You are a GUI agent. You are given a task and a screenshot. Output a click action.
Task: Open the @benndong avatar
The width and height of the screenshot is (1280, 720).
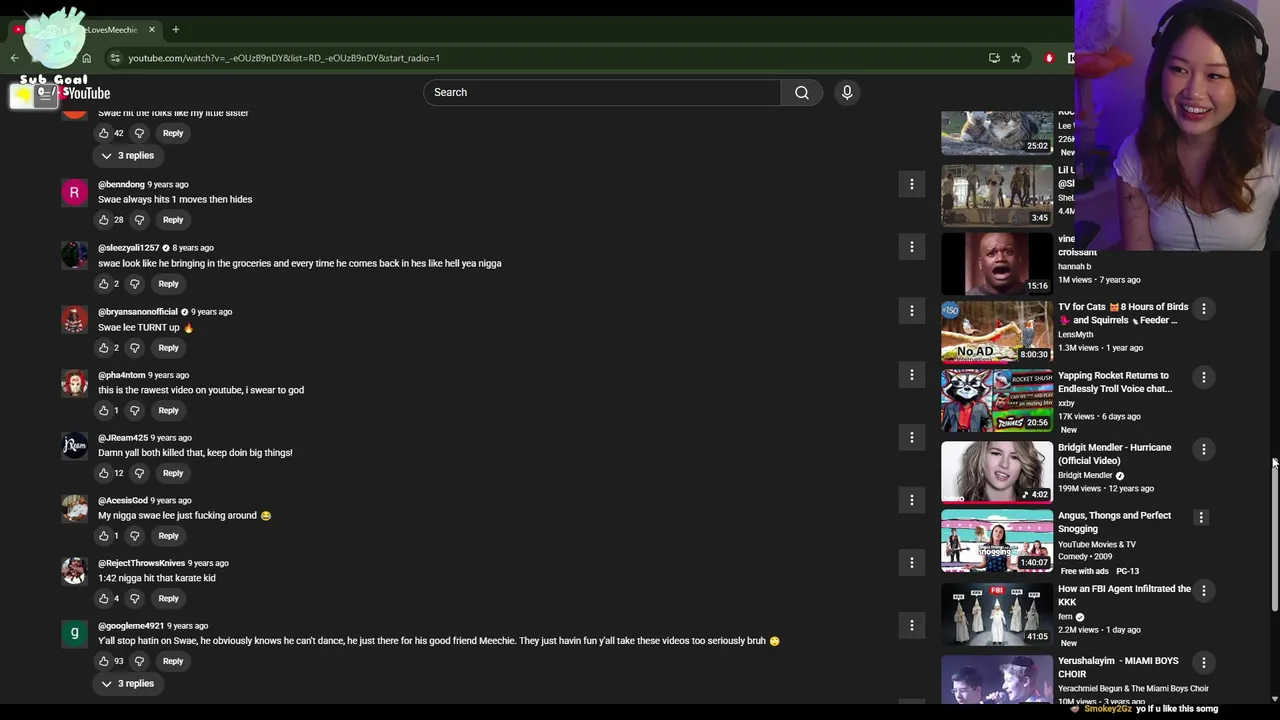click(x=74, y=193)
